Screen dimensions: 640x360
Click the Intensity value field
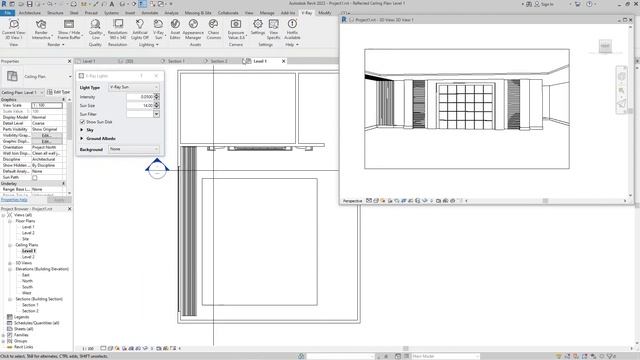140,97
